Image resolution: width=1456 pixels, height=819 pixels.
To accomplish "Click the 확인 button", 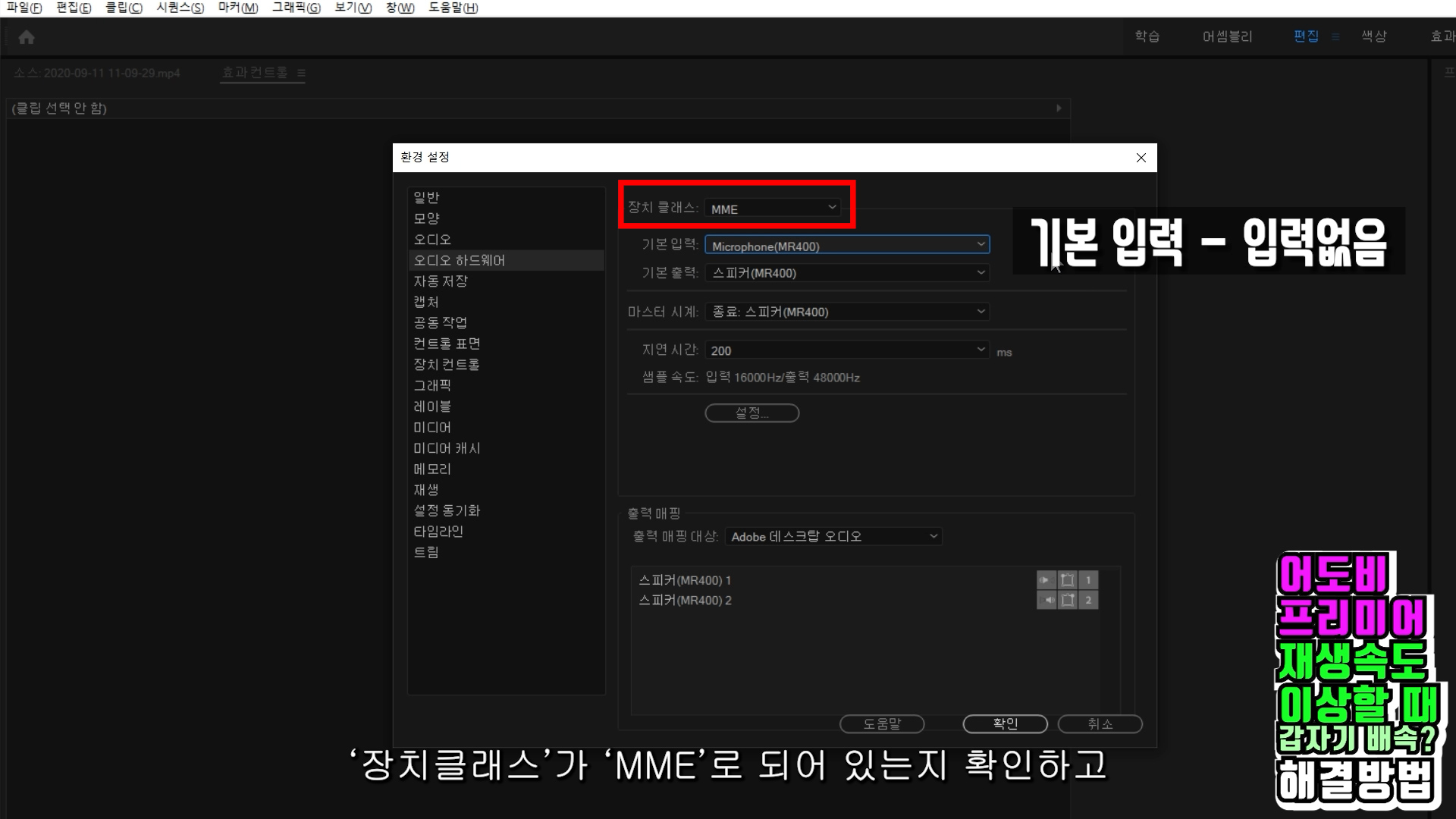I will tap(1005, 723).
